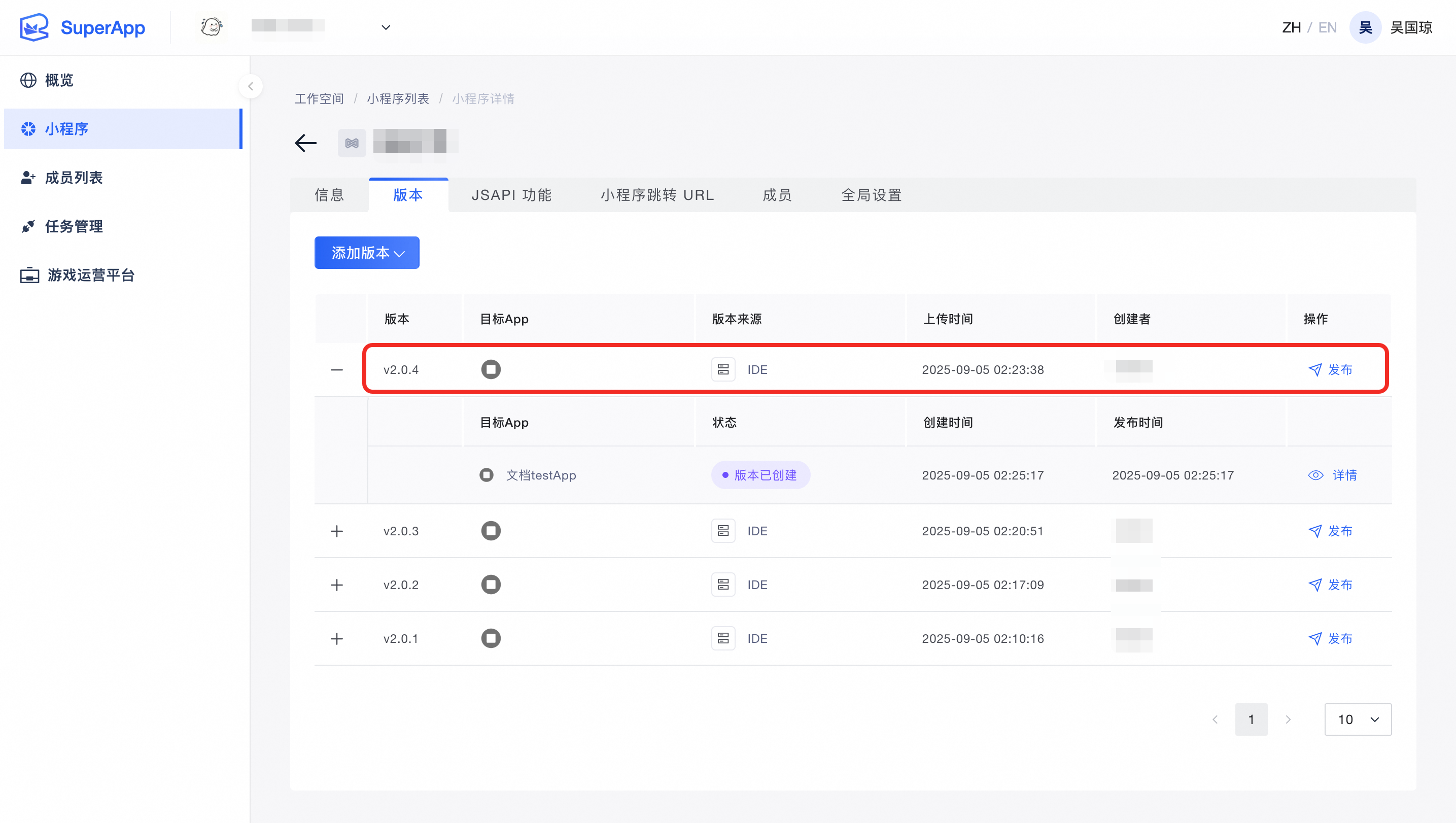
Task: Open the page size 10 dropdown
Action: 1357,719
